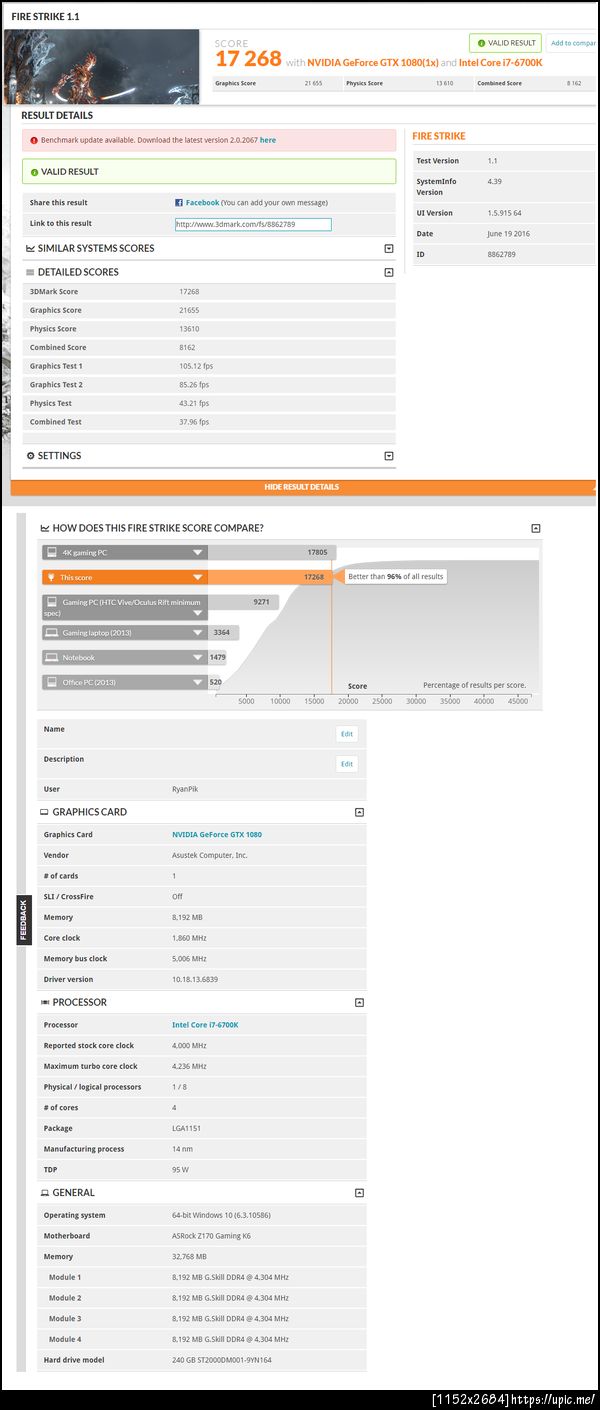Expand the Gaming PC HTC Vive dropdown
600x1410 pixels.
(198, 613)
